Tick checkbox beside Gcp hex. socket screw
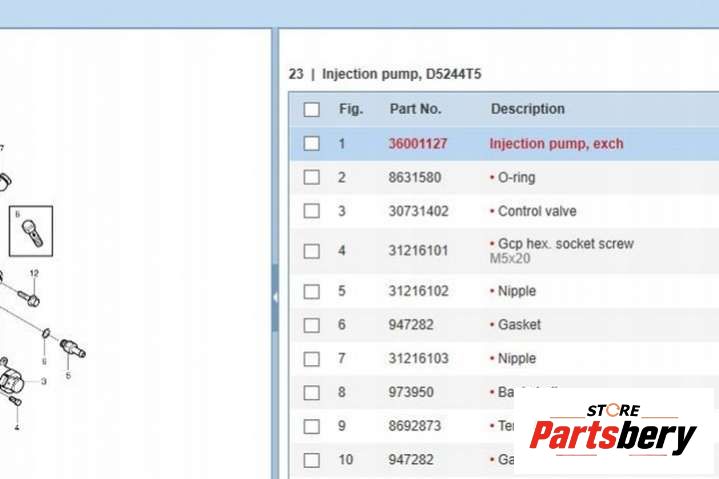 coord(312,251)
